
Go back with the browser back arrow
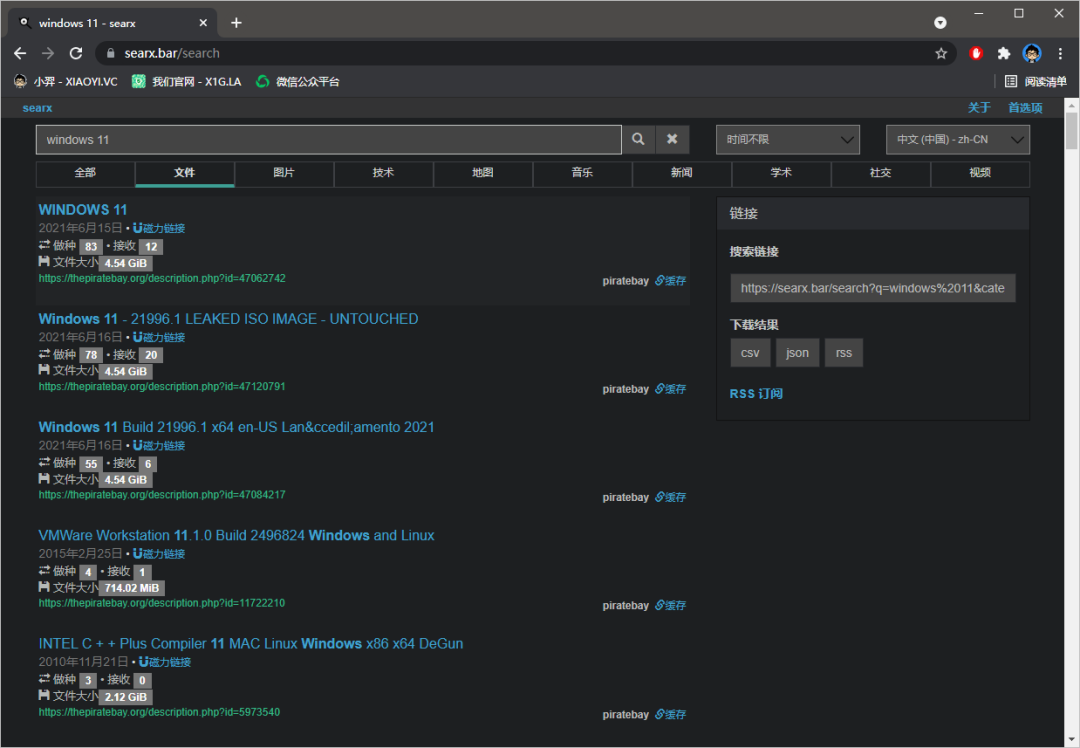click(20, 53)
